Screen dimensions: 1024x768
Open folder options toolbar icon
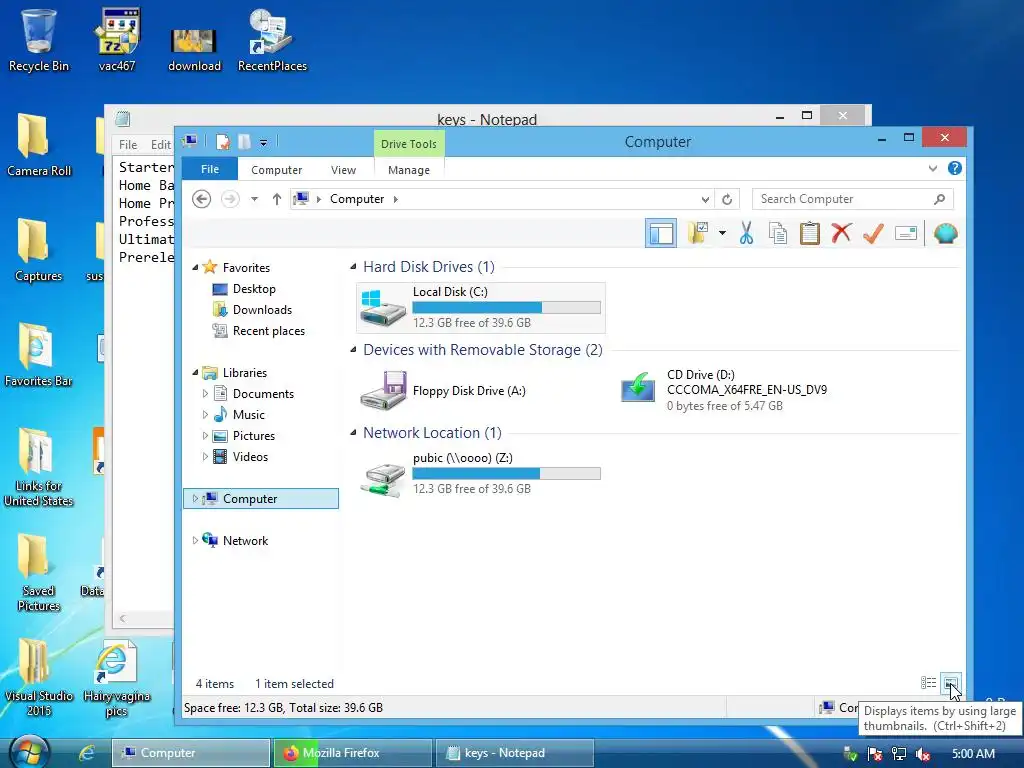pos(698,233)
